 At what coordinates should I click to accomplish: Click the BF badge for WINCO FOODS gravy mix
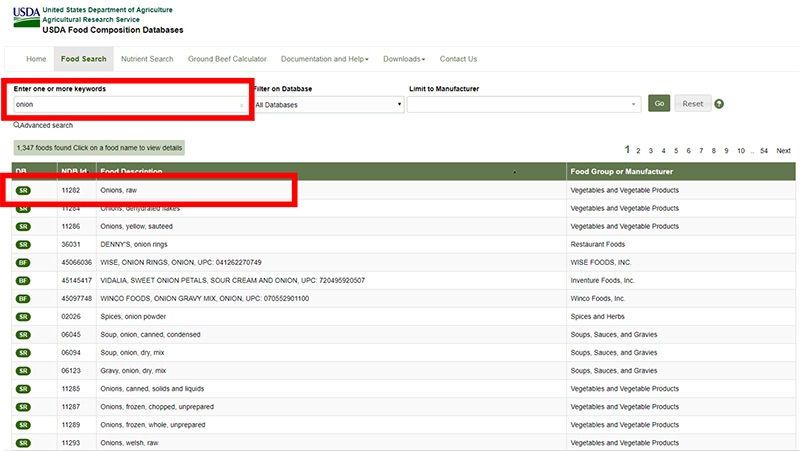pos(23,298)
